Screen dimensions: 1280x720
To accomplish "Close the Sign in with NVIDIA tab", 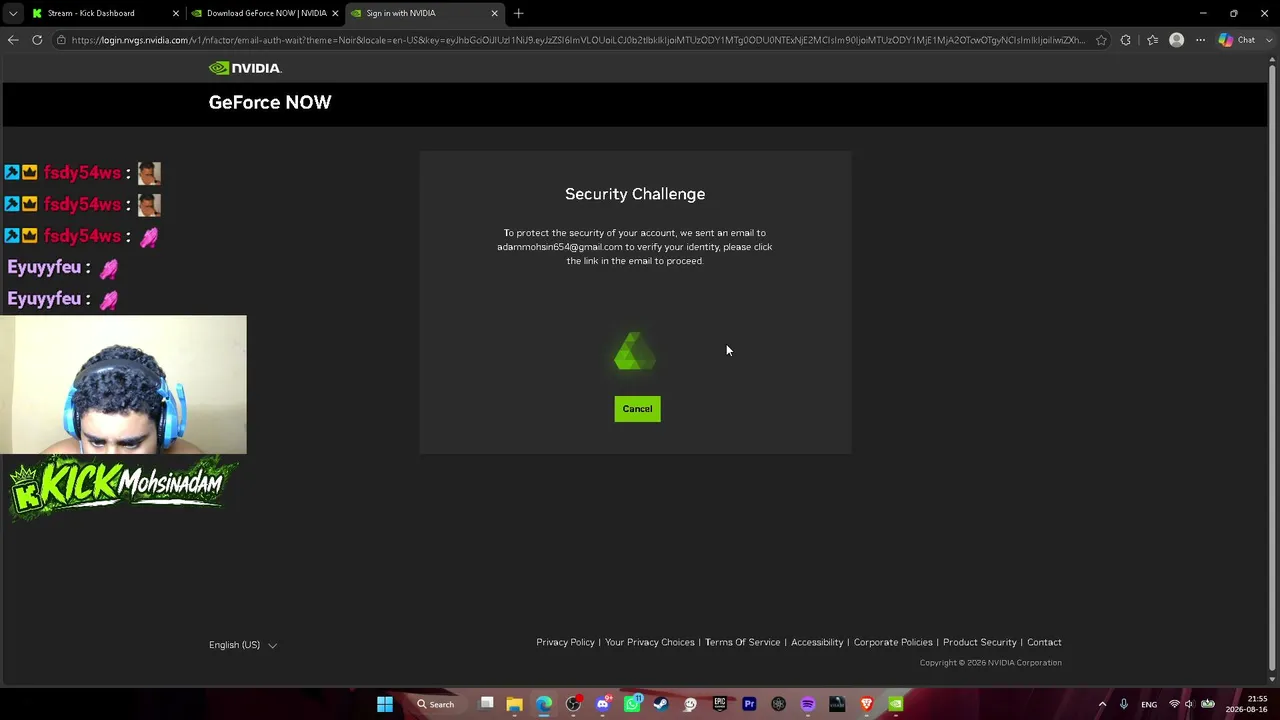I will click(x=494, y=13).
